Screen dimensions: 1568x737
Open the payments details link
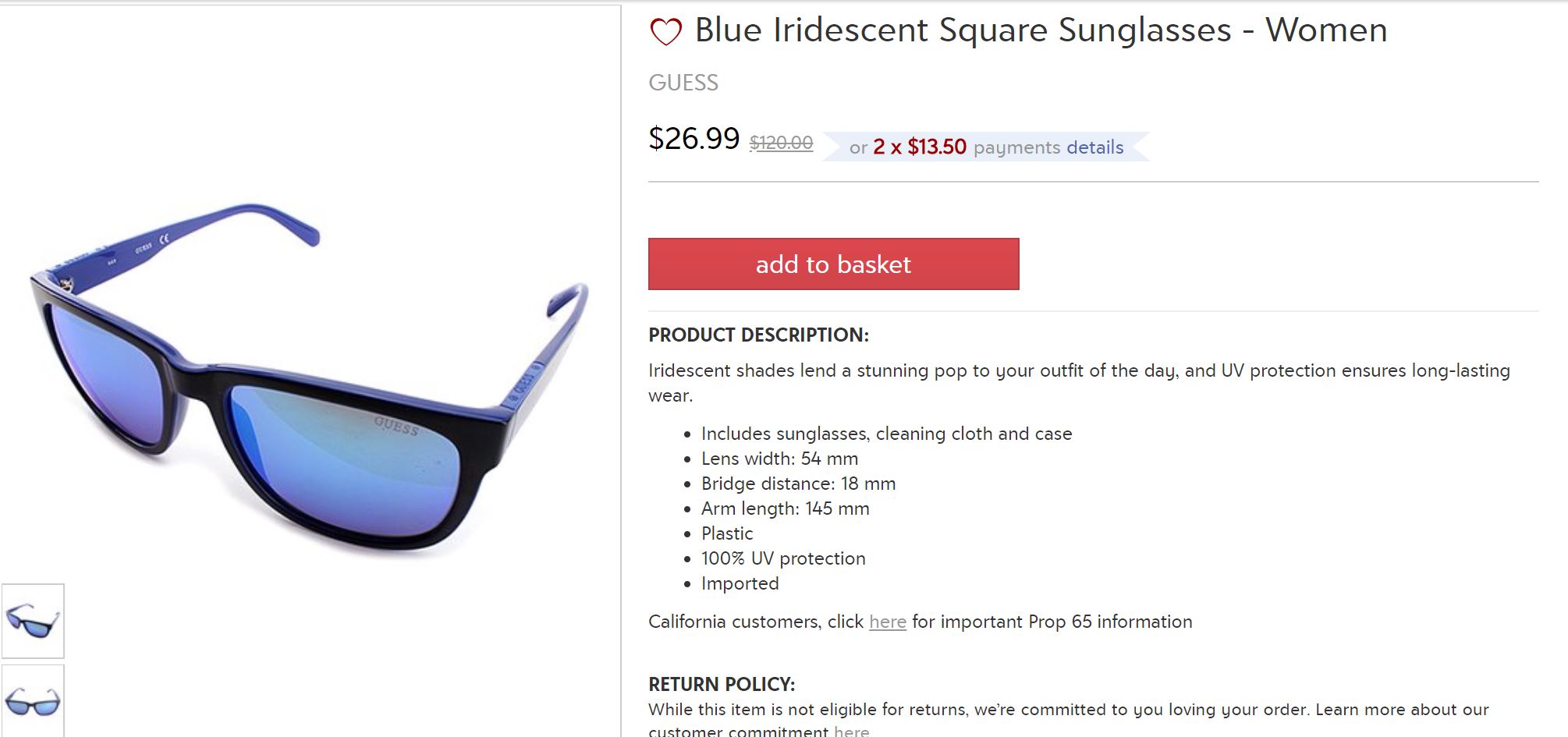point(1094,147)
